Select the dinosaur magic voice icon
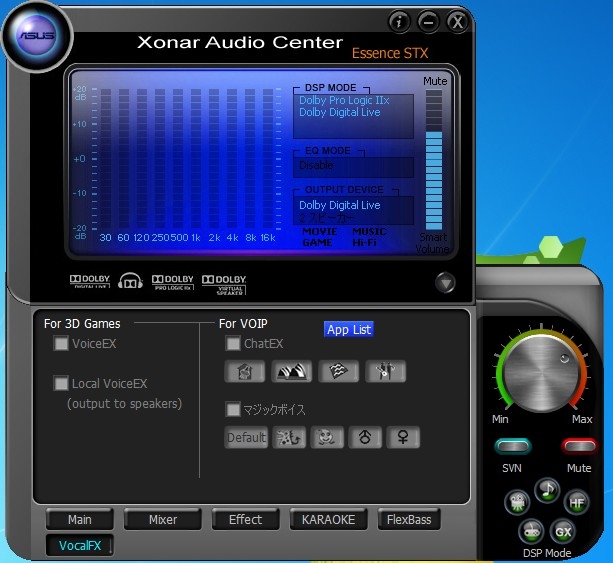Screen dimensions: 613x563 (289, 437)
